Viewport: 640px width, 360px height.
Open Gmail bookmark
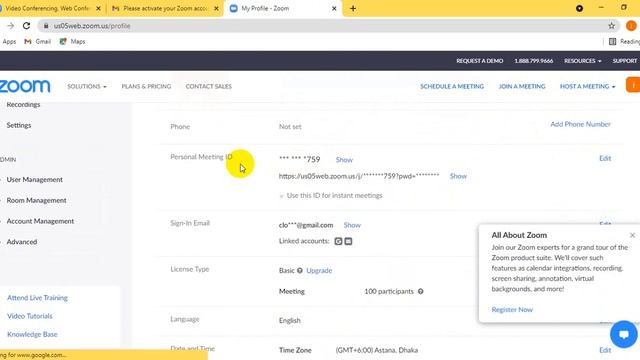[38, 41]
